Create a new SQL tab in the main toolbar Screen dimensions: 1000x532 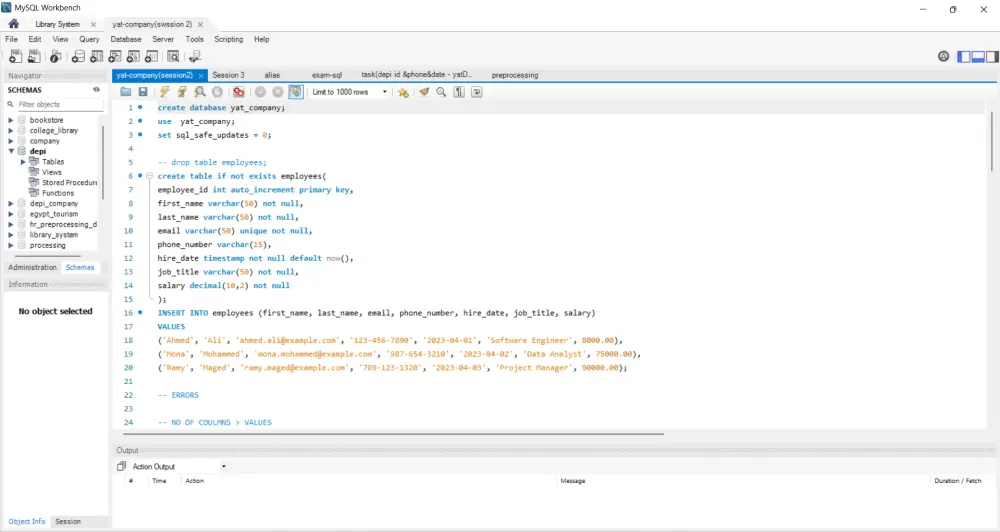pyautogui.click(x=15, y=57)
